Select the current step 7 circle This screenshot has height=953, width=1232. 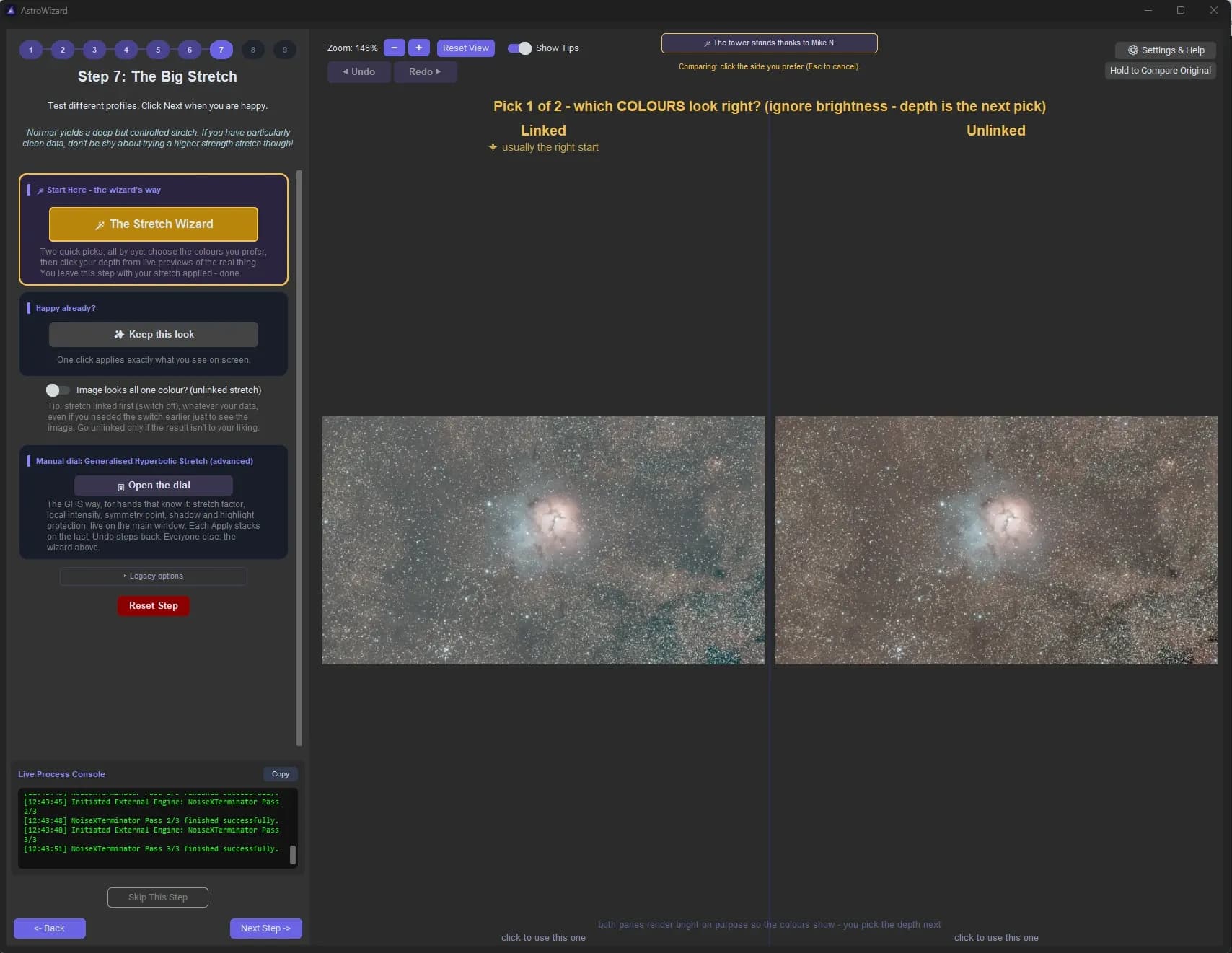[x=221, y=50]
